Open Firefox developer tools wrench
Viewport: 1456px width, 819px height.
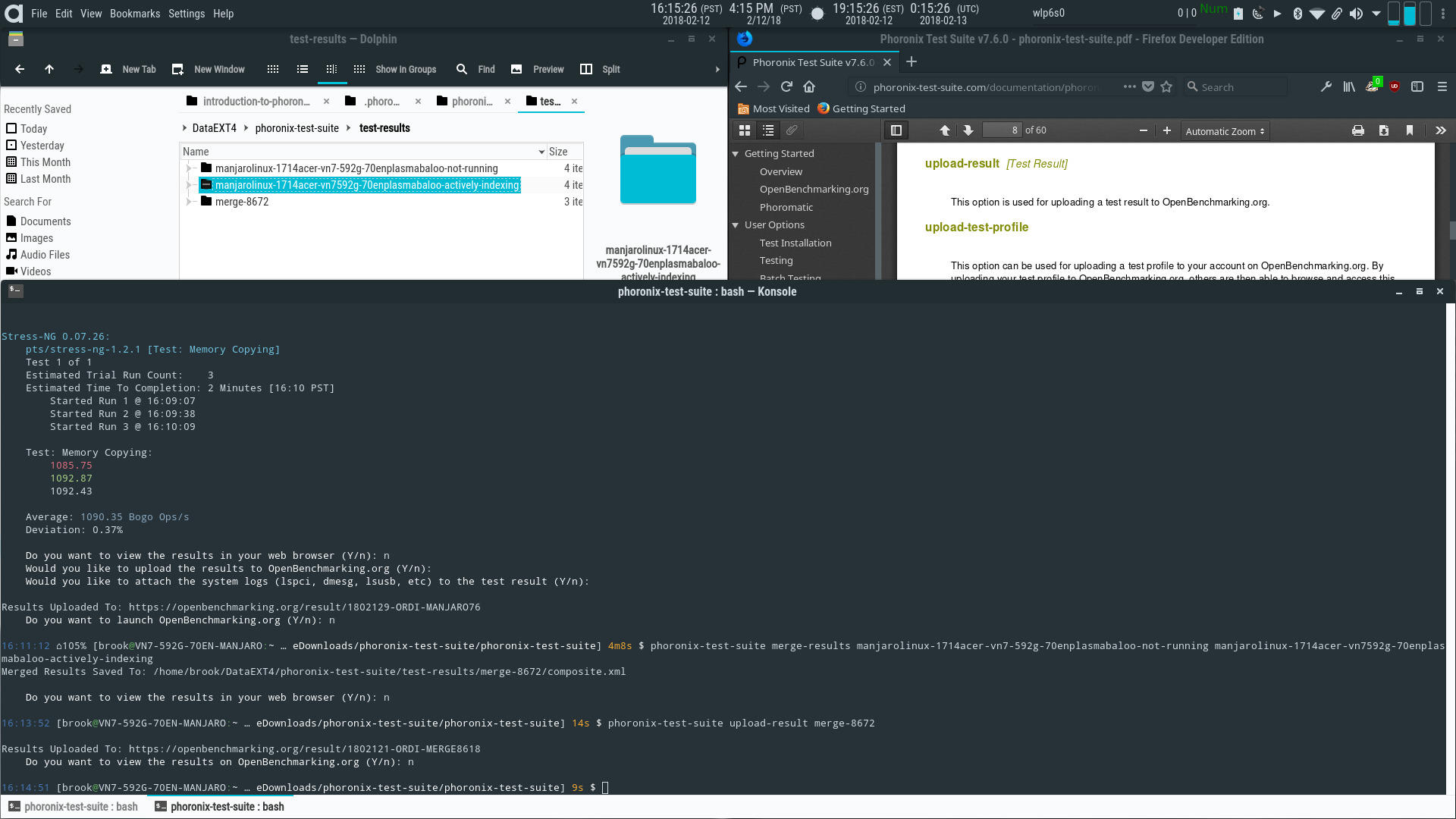(x=1326, y=86)
